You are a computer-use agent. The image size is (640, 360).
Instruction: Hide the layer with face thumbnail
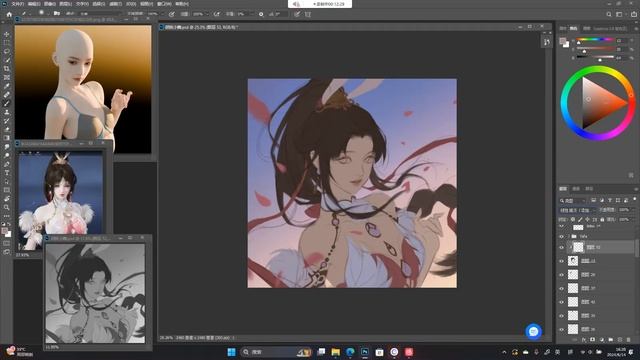pyautogui.click(x=562, y=261)
